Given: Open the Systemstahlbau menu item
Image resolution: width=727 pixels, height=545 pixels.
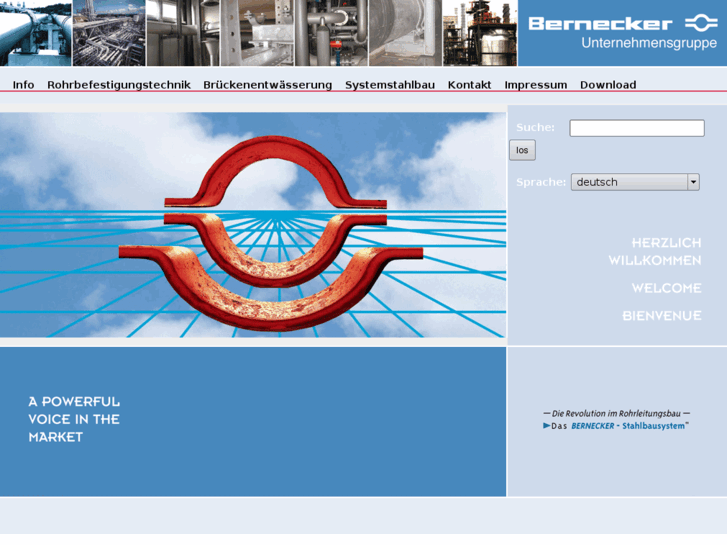Looking at the screenshot, I should 390,85.
